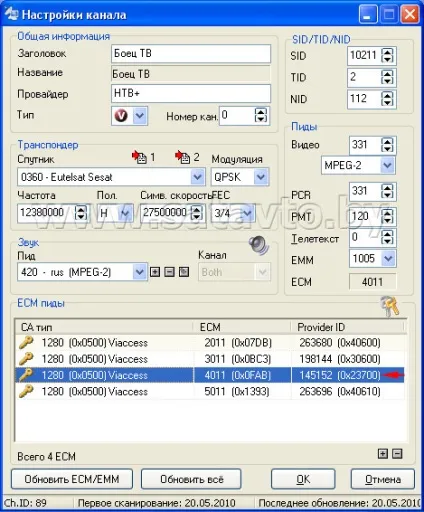Open the audio PID properties icon

pyautogui.click(x=184, y=272)
